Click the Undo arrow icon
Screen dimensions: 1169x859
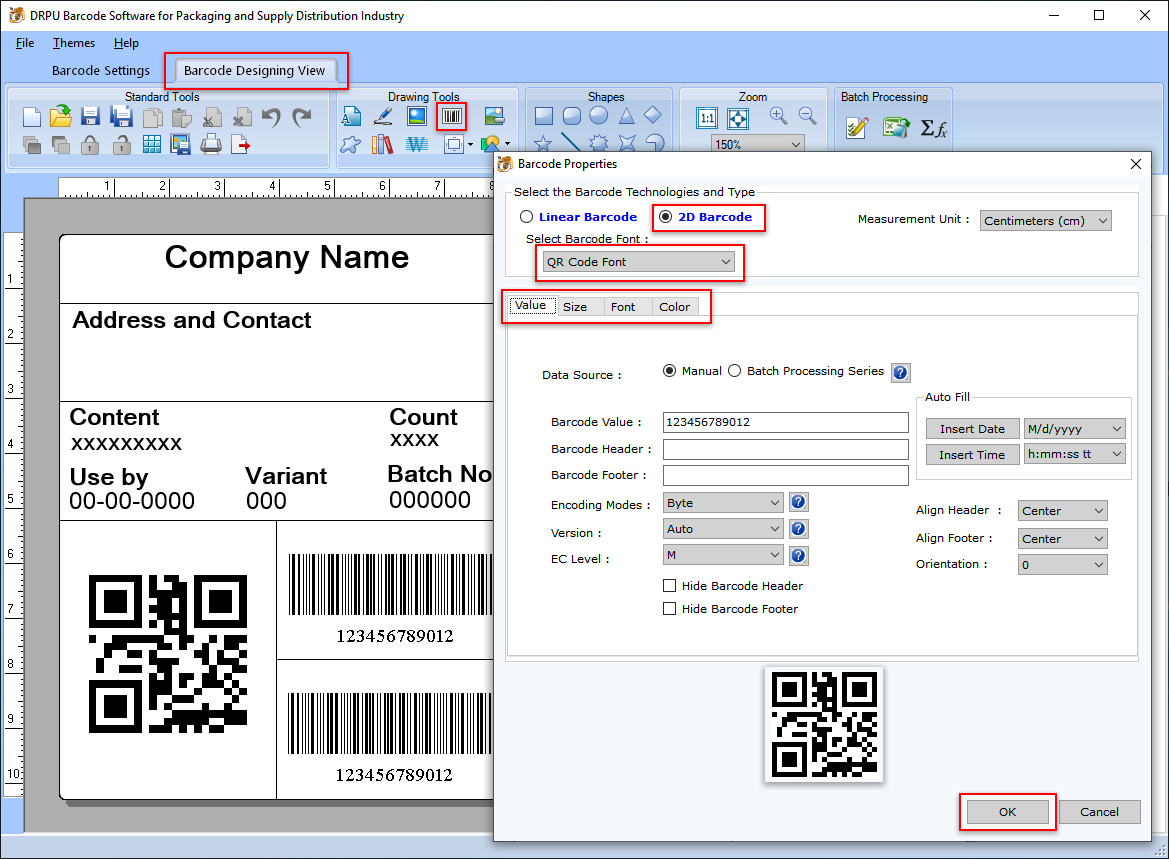coord(271,117)
